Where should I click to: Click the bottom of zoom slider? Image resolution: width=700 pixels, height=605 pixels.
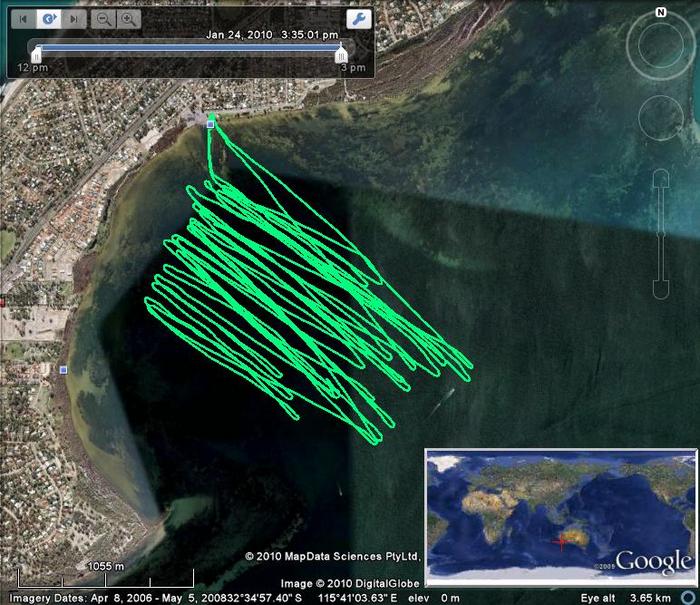661,288
